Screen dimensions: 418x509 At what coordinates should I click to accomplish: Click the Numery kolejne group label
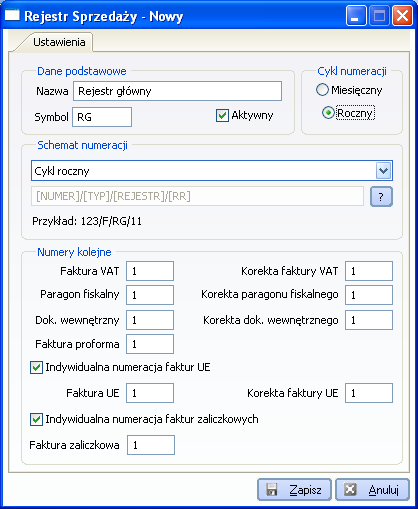coord(74,252)
